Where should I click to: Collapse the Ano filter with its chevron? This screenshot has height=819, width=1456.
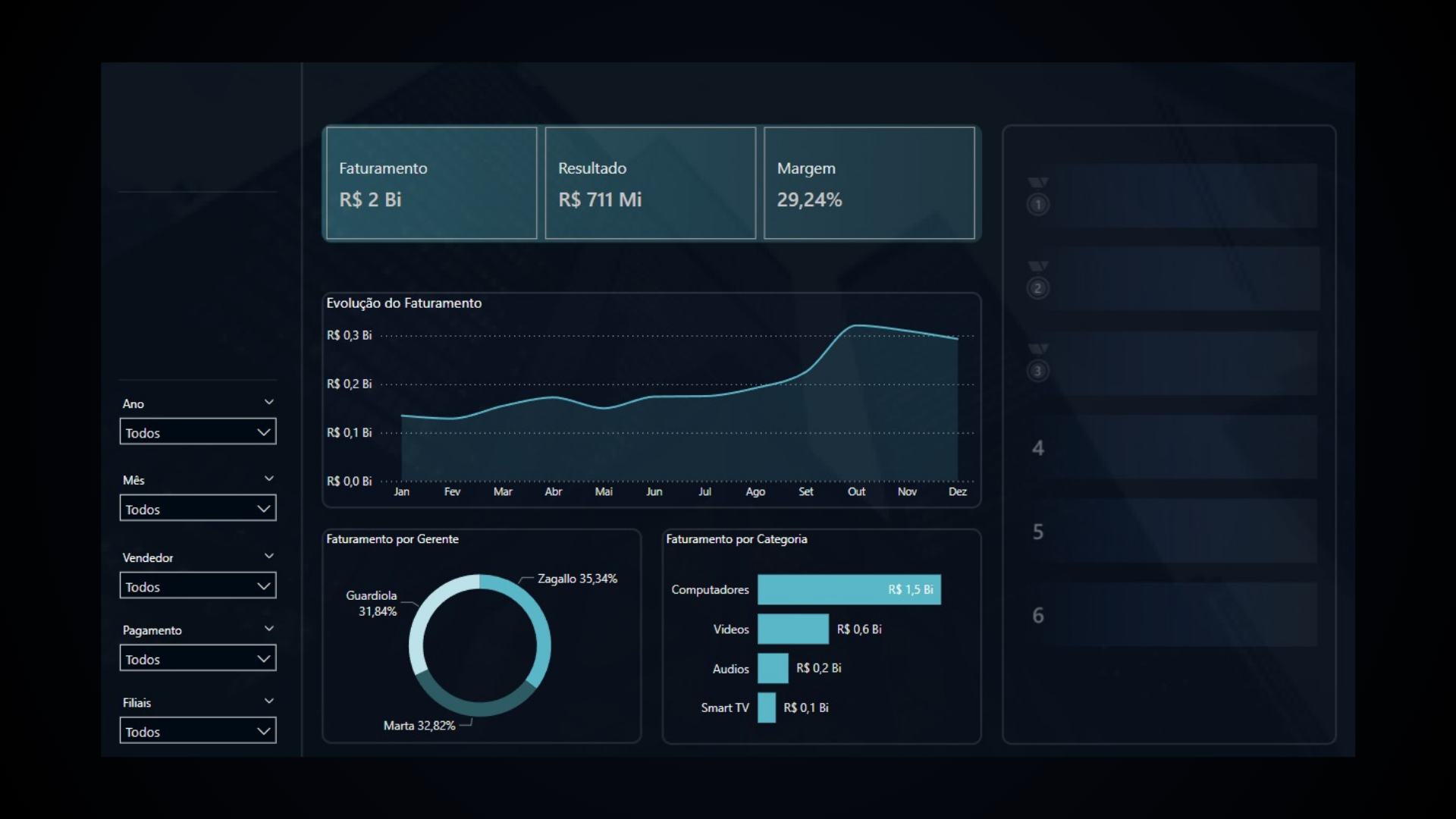click(269, 402)
